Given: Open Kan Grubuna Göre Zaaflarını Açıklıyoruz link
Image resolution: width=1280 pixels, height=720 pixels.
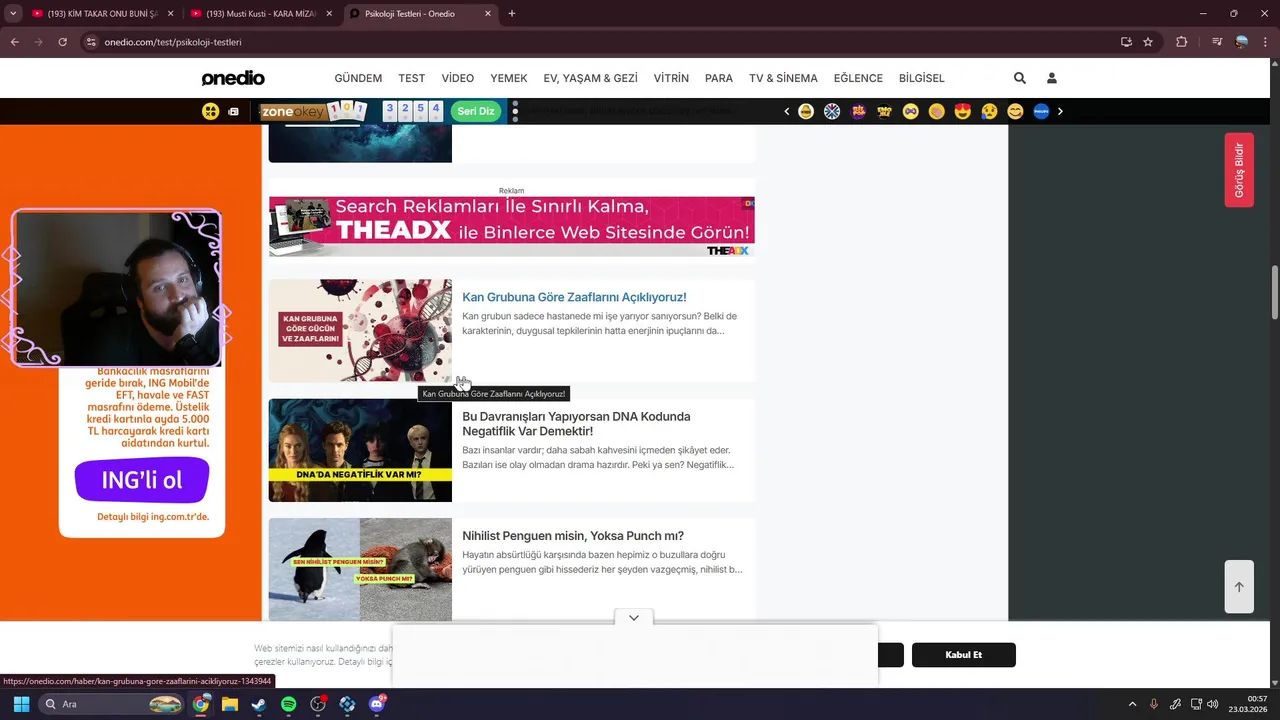Looking at the screenshot, I should point(574,297).
